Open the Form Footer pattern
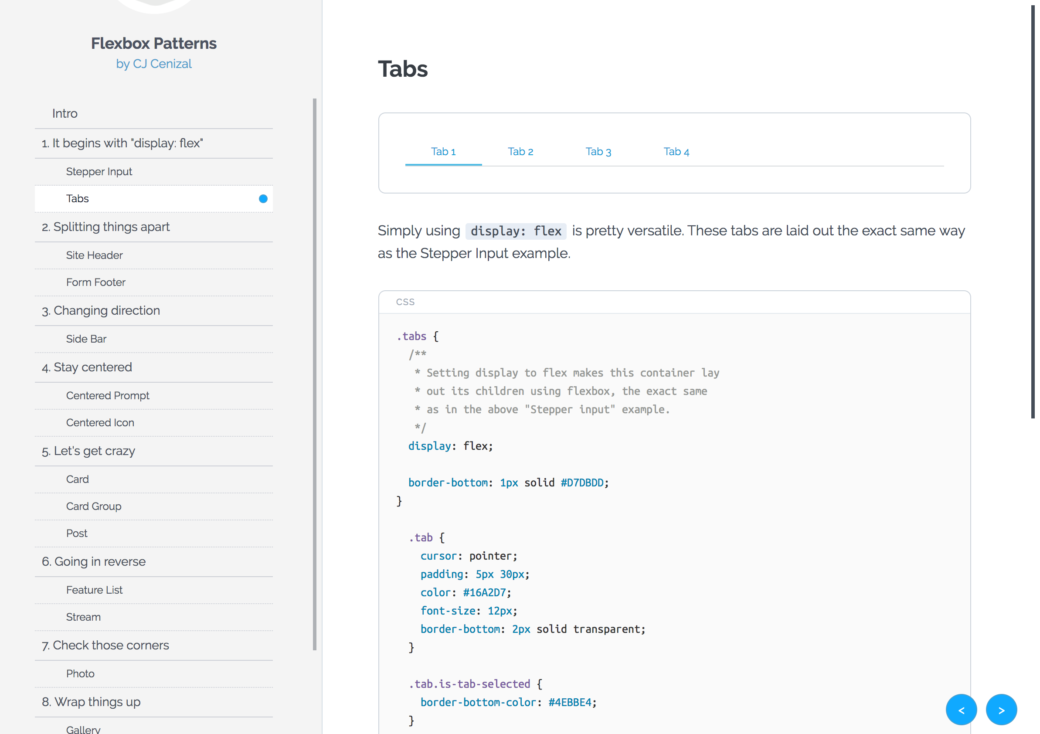Screen dimensions: 1040x734 [95, 282]
